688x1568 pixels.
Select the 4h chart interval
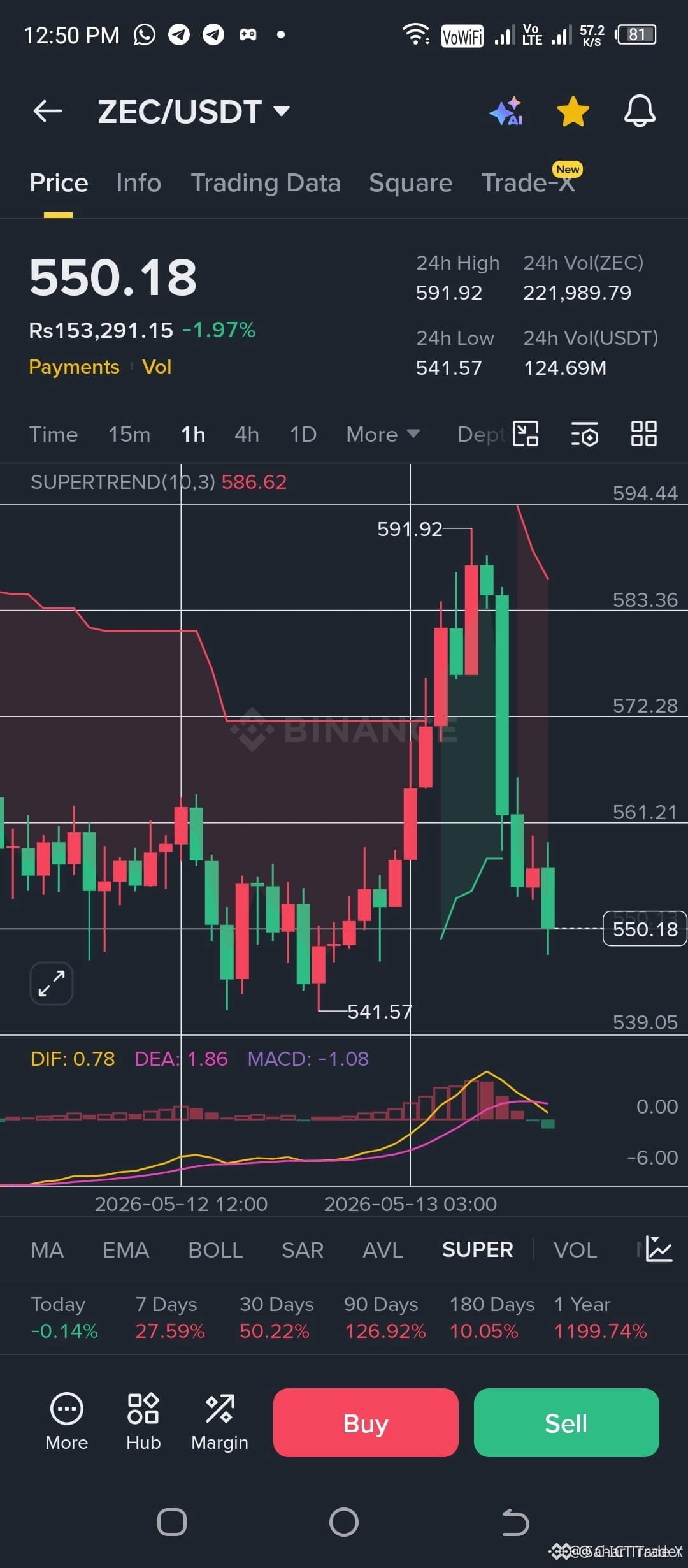coord(247,435)
